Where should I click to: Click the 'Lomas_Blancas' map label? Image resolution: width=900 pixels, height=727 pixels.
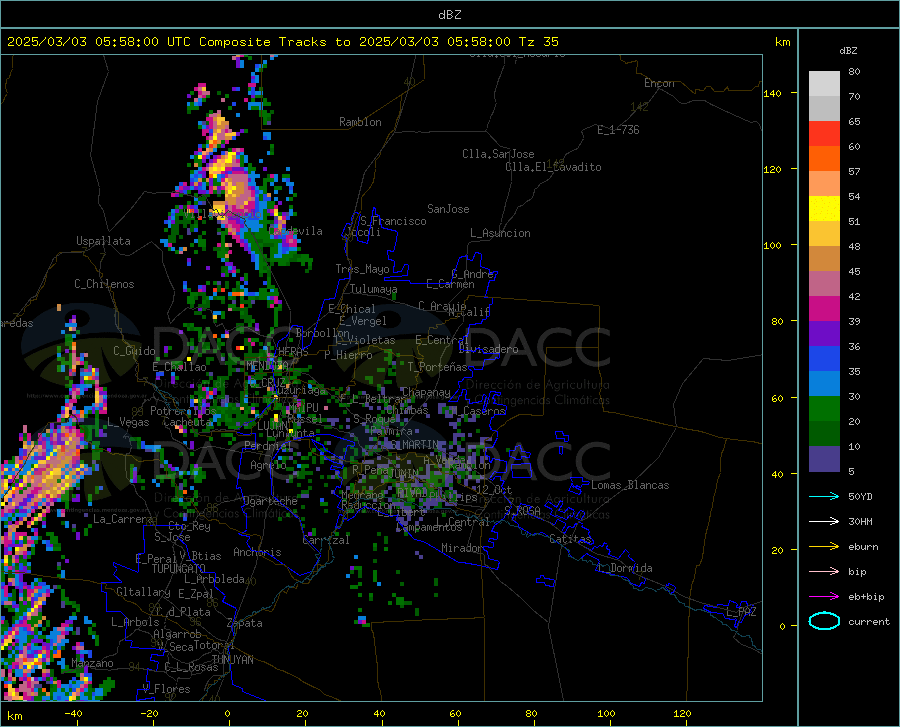tap(630, 485)
